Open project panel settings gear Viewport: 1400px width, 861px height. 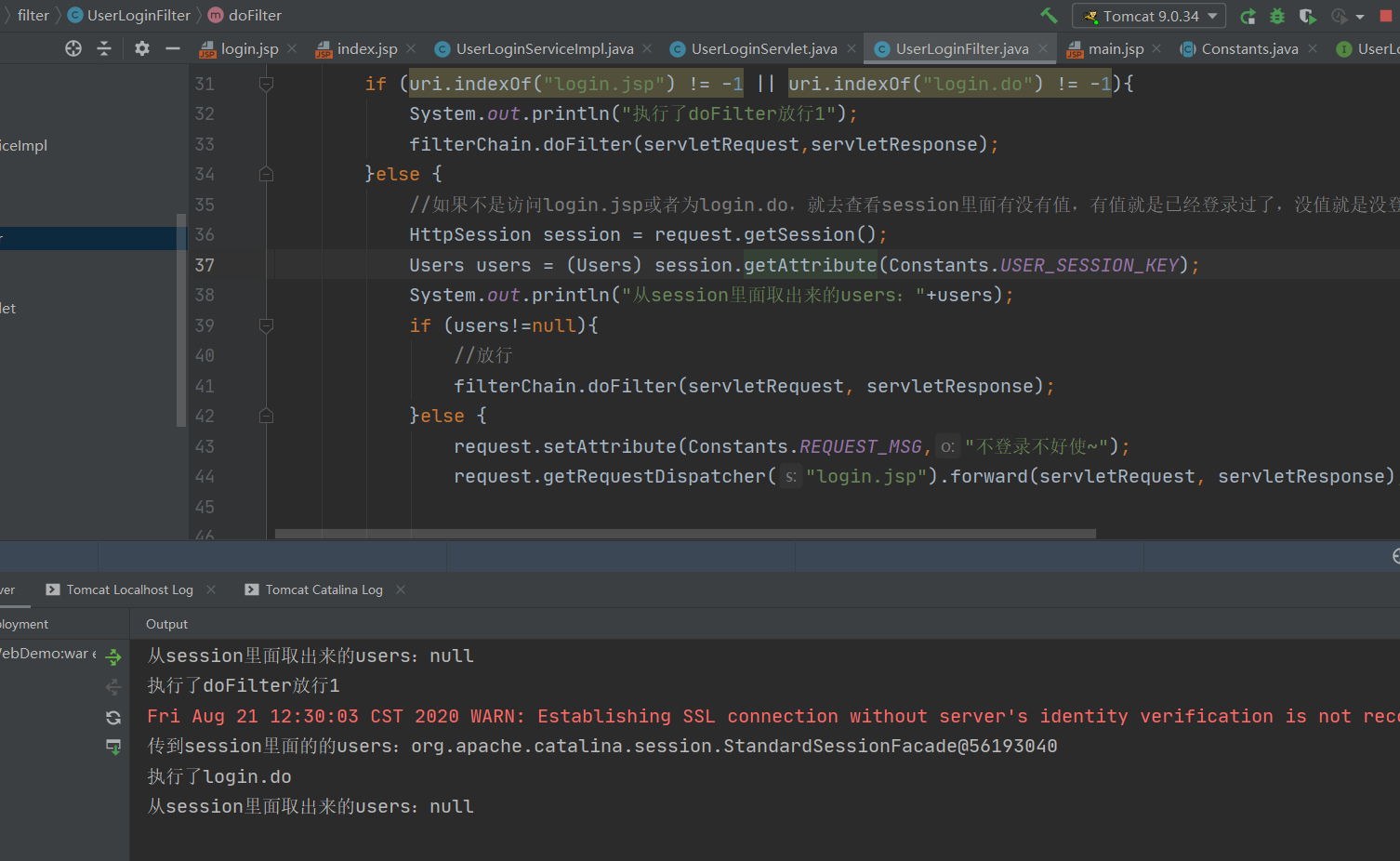tap(142, 48)
